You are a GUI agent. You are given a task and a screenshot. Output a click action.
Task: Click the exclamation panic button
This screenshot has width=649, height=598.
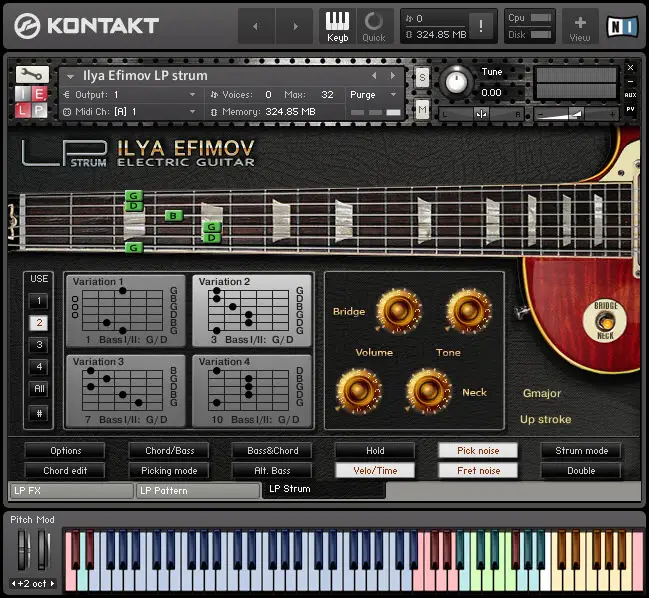tap(481, 26)
